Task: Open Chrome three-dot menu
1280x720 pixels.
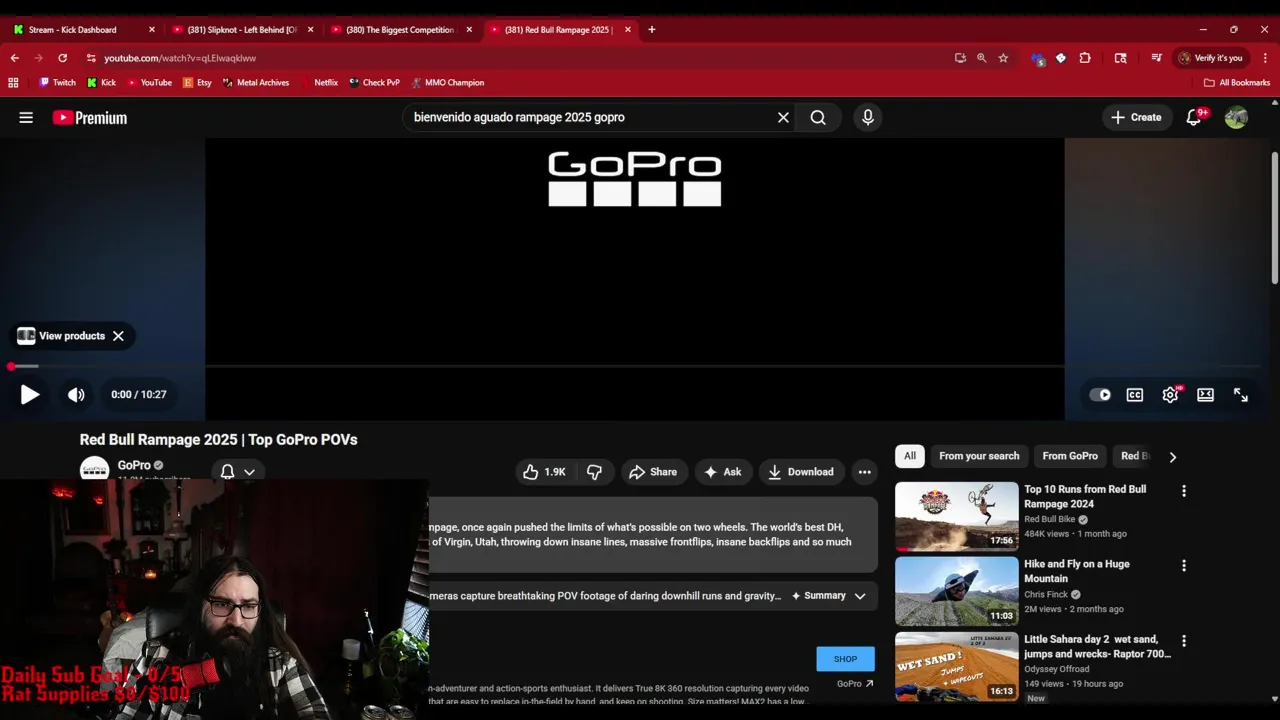Action: 1265,58
